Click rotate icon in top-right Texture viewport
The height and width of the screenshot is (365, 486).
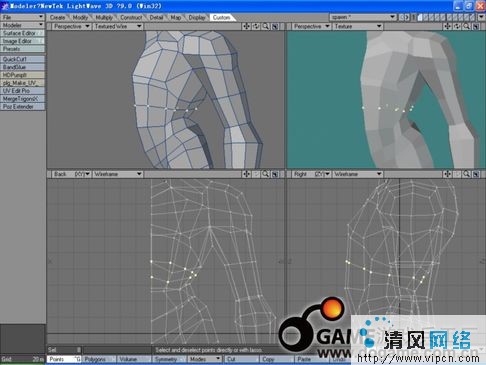click(x=457, y=26)
